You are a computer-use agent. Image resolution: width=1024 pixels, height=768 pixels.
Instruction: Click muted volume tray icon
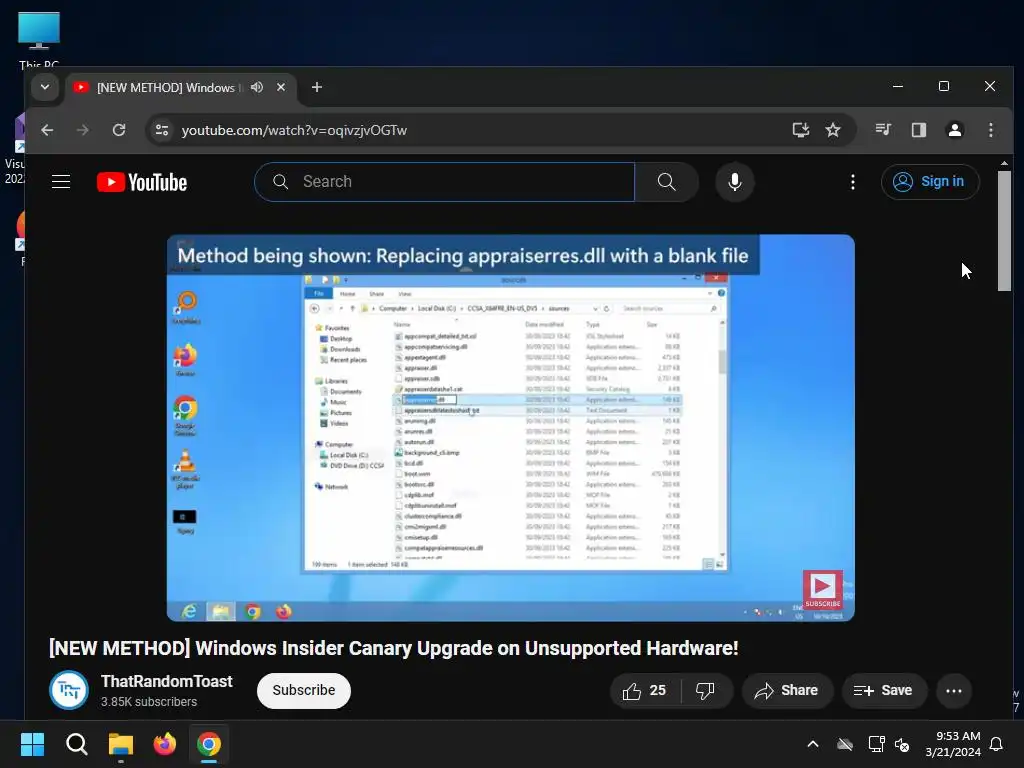(x=903, y=744)
